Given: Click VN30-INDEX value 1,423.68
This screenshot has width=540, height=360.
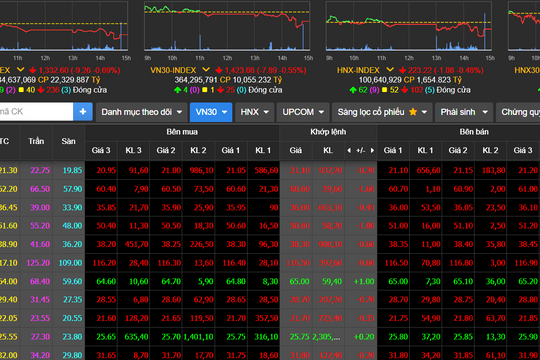Looking at the screenshot, I should [240, 70].
